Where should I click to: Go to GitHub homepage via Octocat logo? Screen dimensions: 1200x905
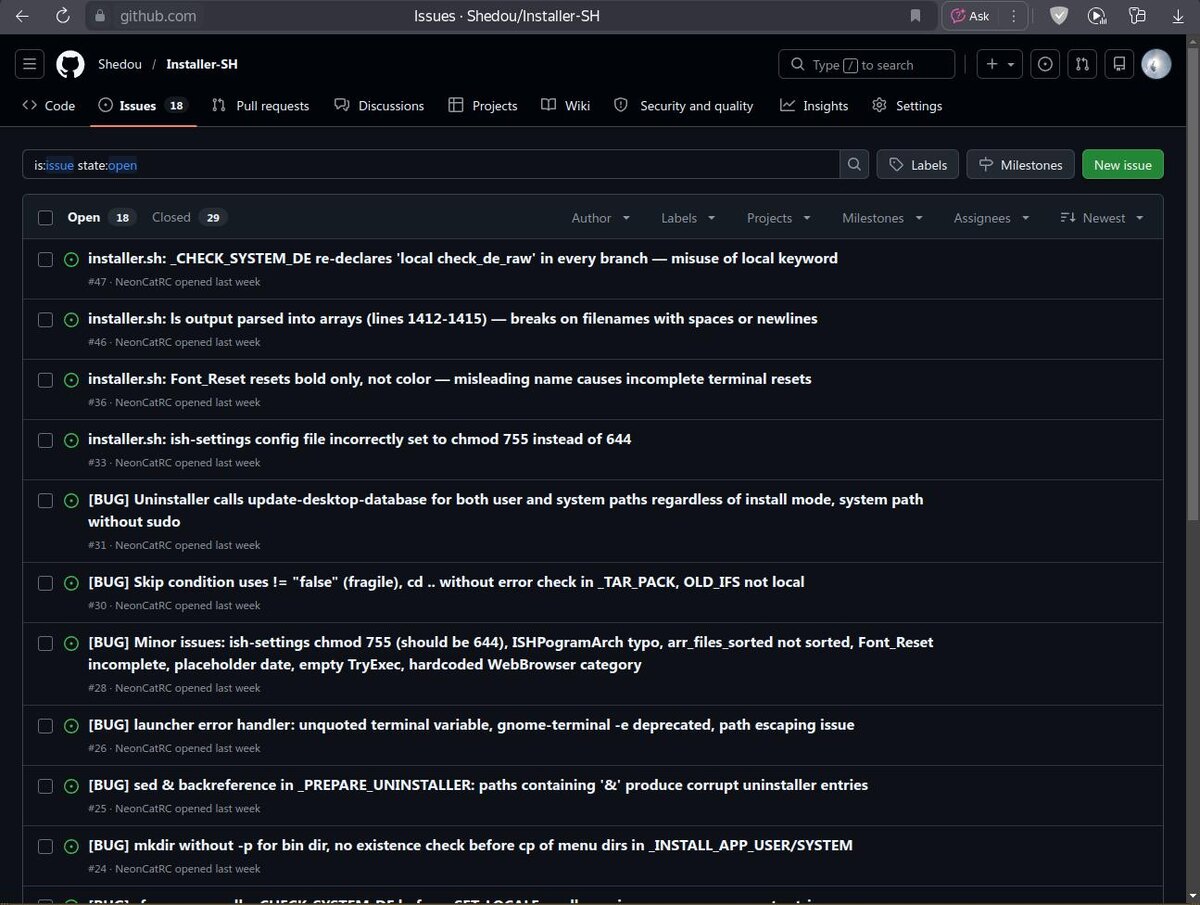click(70, 64)
